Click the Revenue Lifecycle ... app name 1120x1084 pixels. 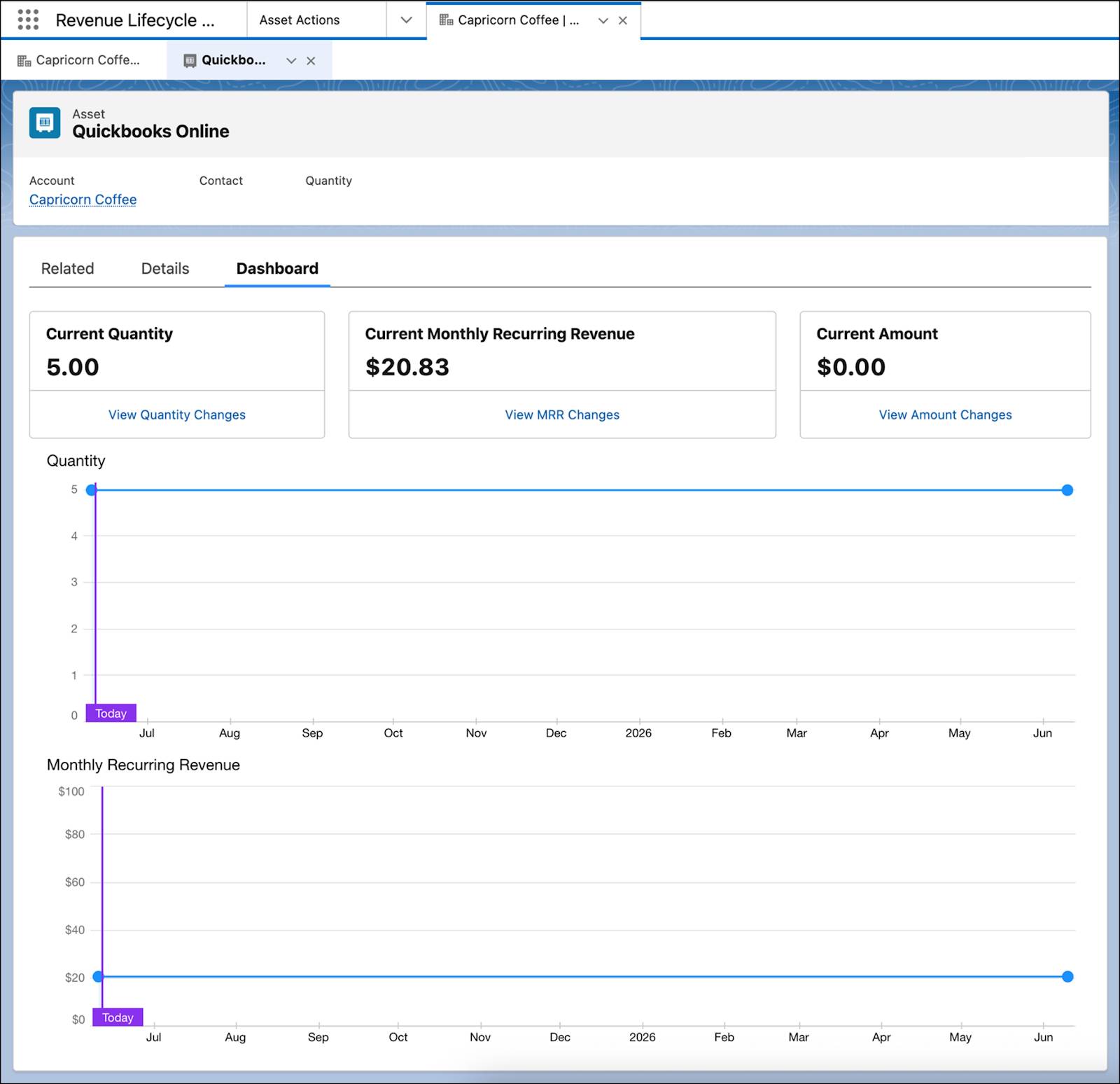[135, 20]
